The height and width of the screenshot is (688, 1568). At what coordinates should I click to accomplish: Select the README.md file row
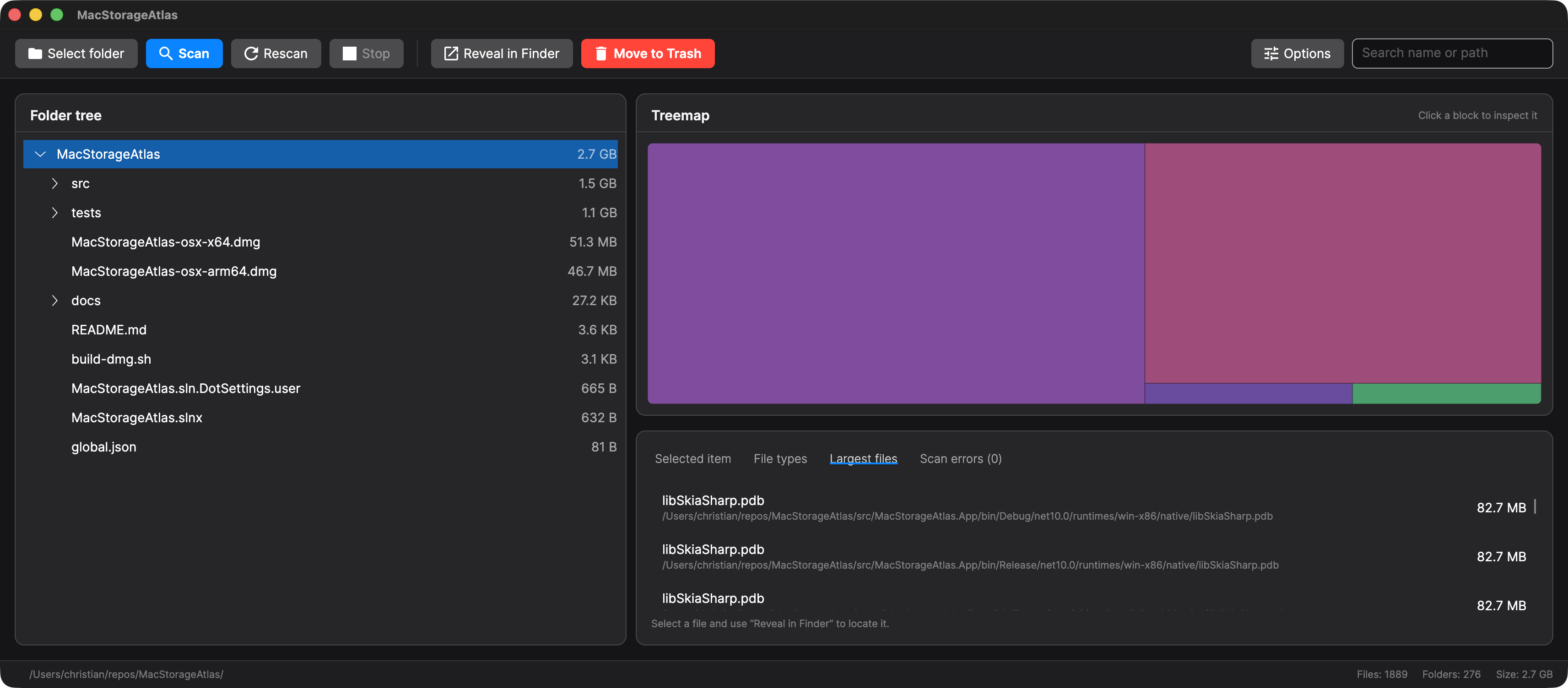click(x=320, y=330)
